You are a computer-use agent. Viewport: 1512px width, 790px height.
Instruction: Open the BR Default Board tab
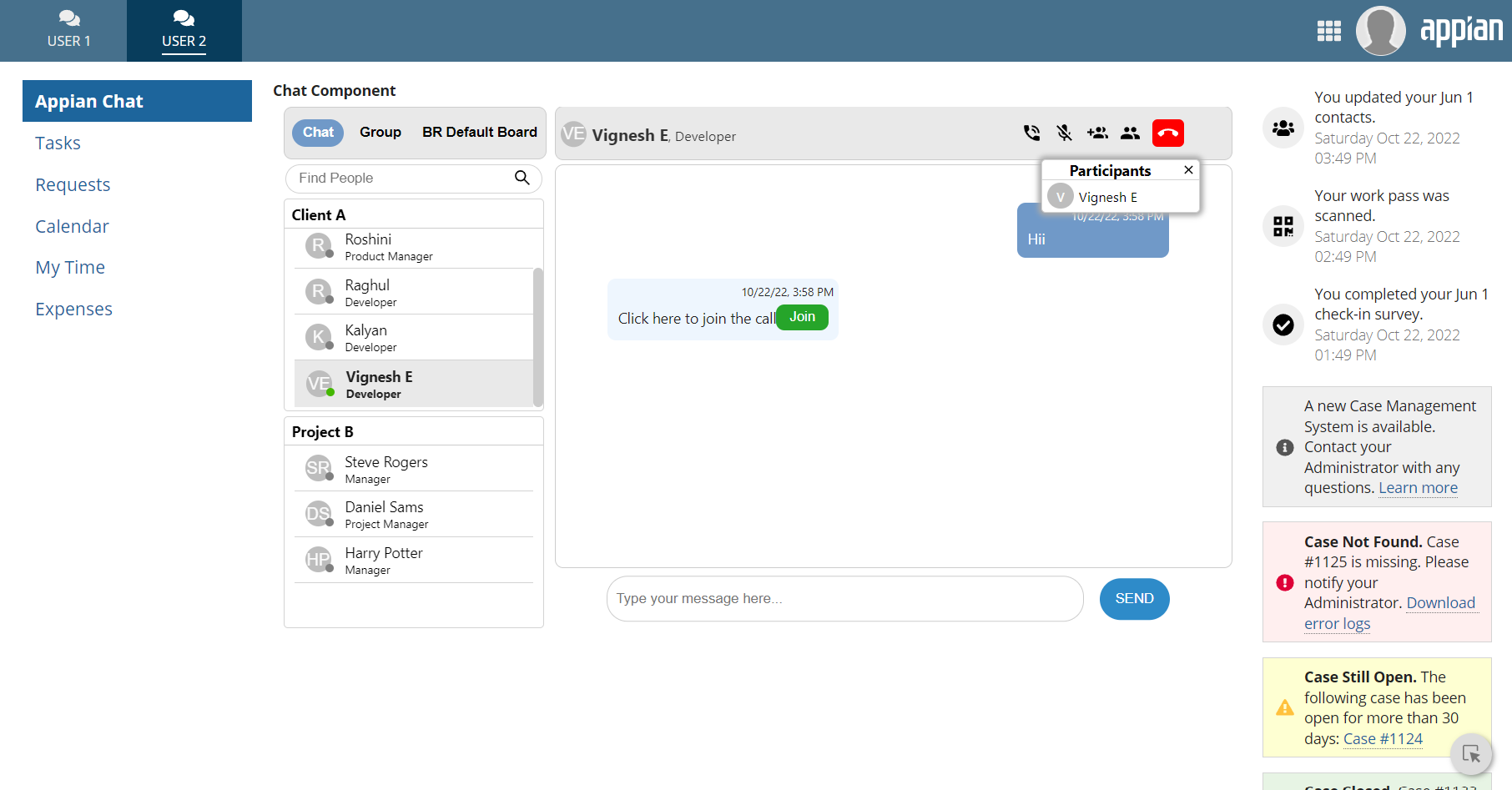[x=479, y=133]
